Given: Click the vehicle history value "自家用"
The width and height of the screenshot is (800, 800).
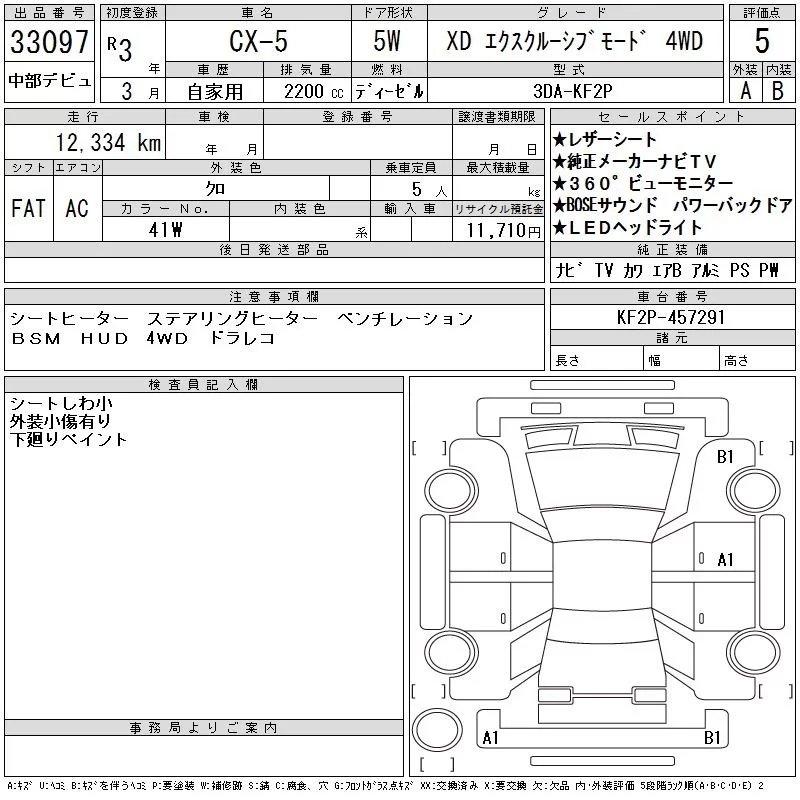Looking at the screenshot, I should click(215, 92).
